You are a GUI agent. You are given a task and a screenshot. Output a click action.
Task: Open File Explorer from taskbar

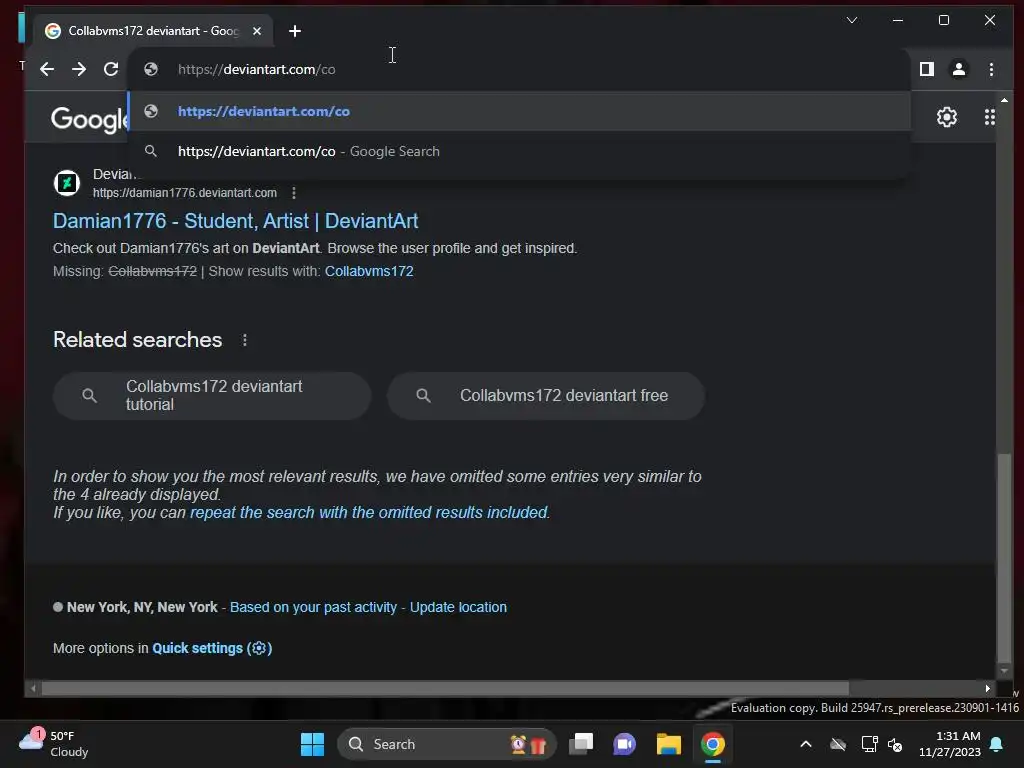(x=669, y=744)
